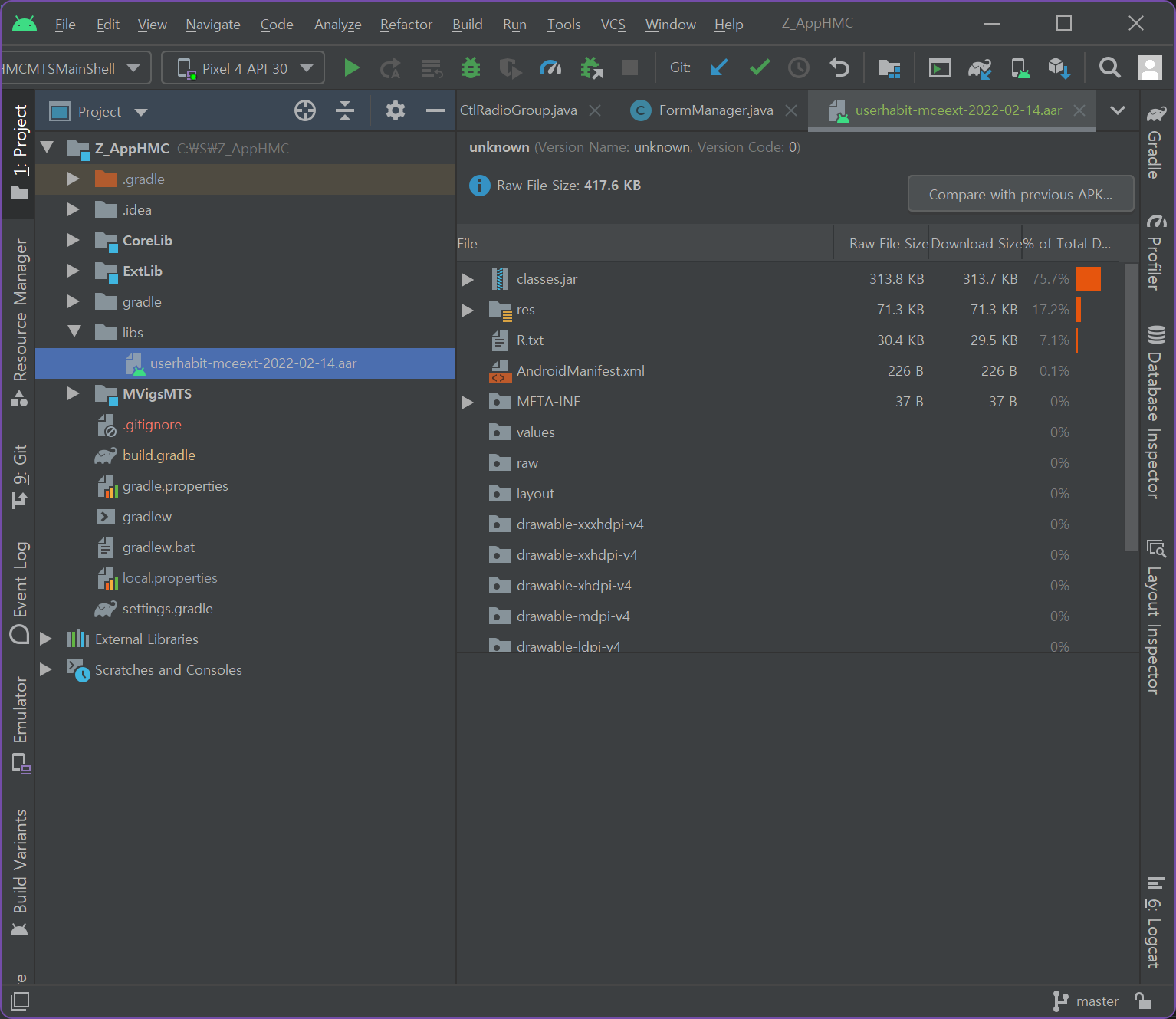Open the Refactor menu
Screen dimensions: 1176x1019
tap(406, 25)
